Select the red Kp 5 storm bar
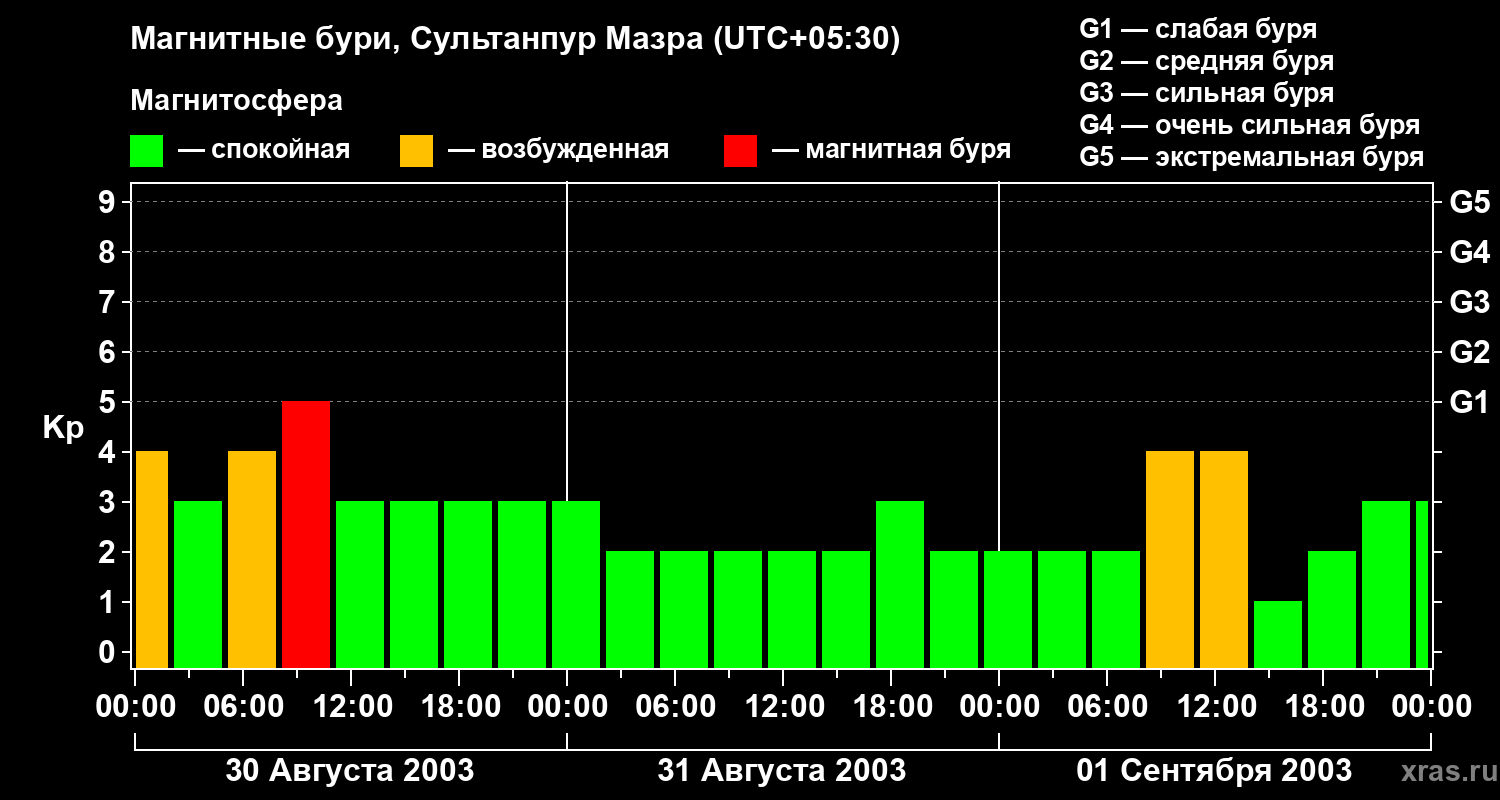Image resolution: width=1500 pixels, height=800 pixels. click(306, 534)
